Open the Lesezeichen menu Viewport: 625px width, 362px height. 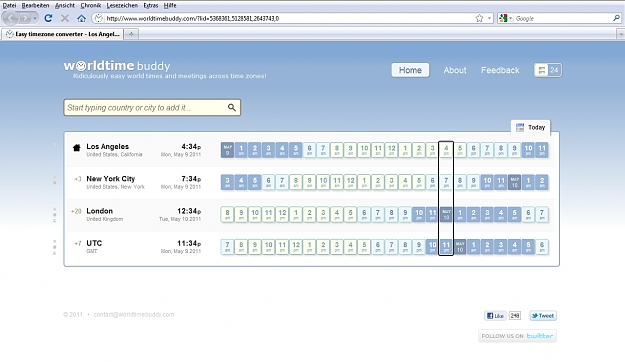pyautogui.click(x=122, y=5)
